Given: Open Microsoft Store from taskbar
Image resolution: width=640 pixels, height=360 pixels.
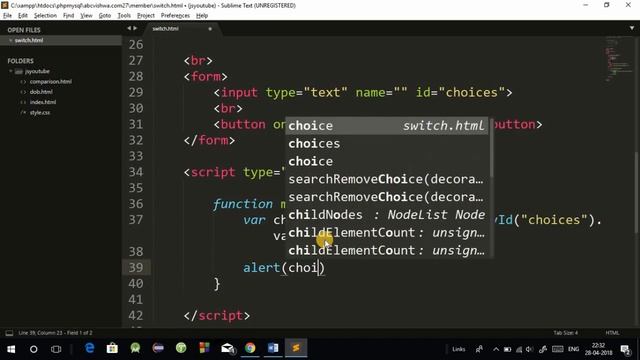Looking at the screenshot, I should 112,348.
